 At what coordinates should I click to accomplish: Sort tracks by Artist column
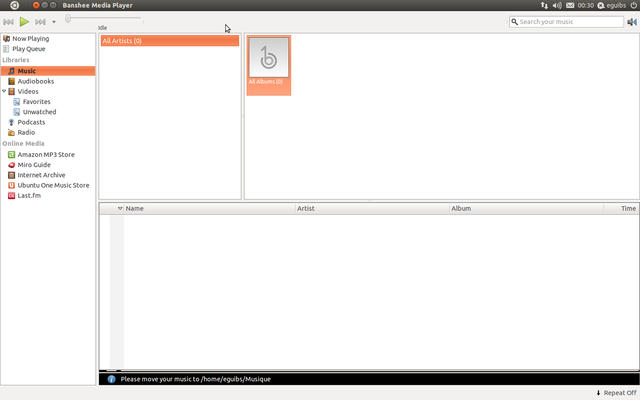(x=372, y=209)
